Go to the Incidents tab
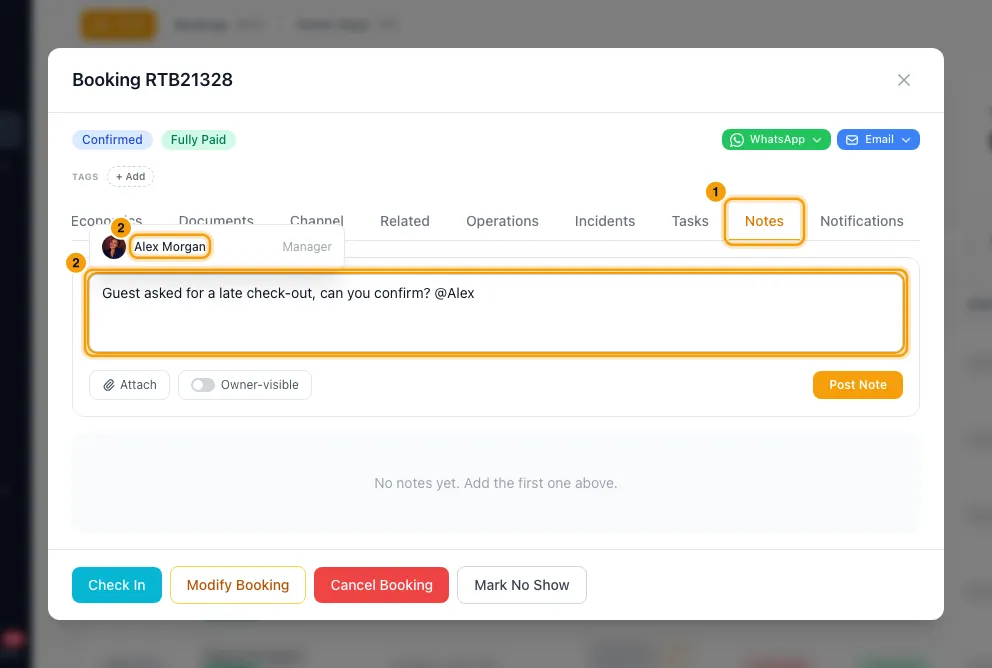Screen dimensions: 992x668 click(x=605, y=221)
